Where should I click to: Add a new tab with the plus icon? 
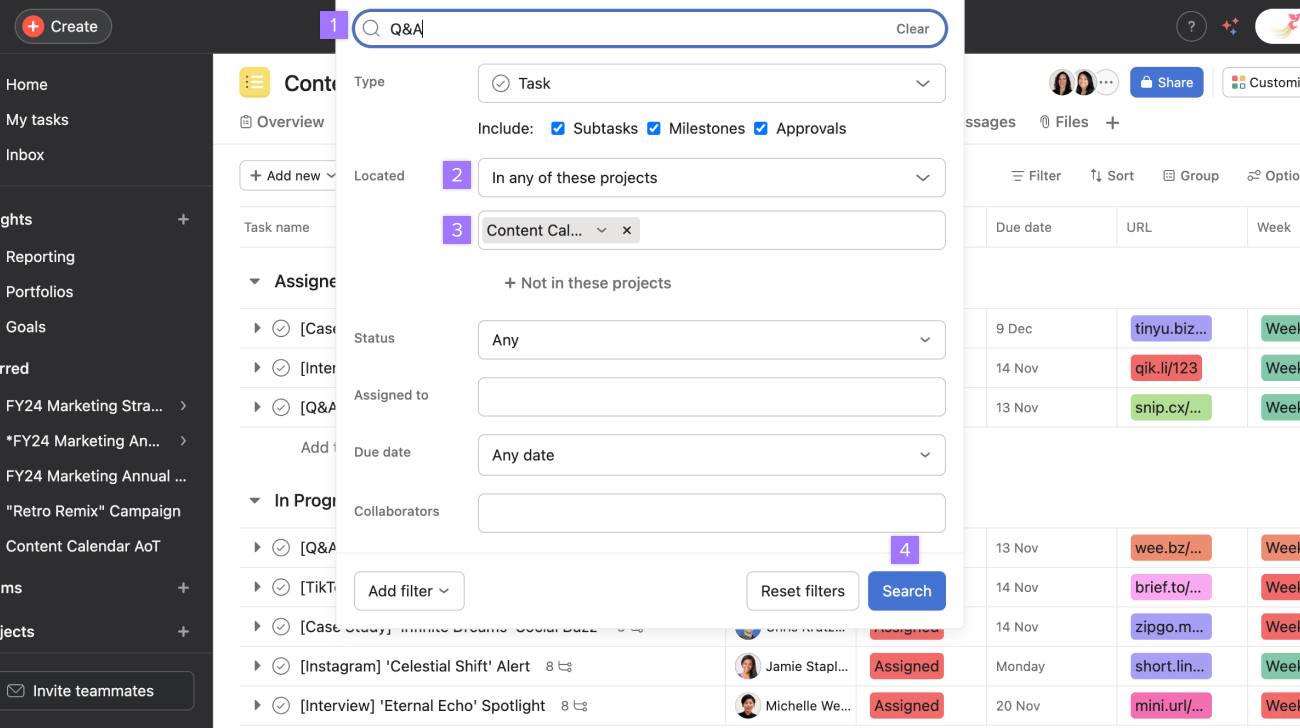tap(1112, 121)
